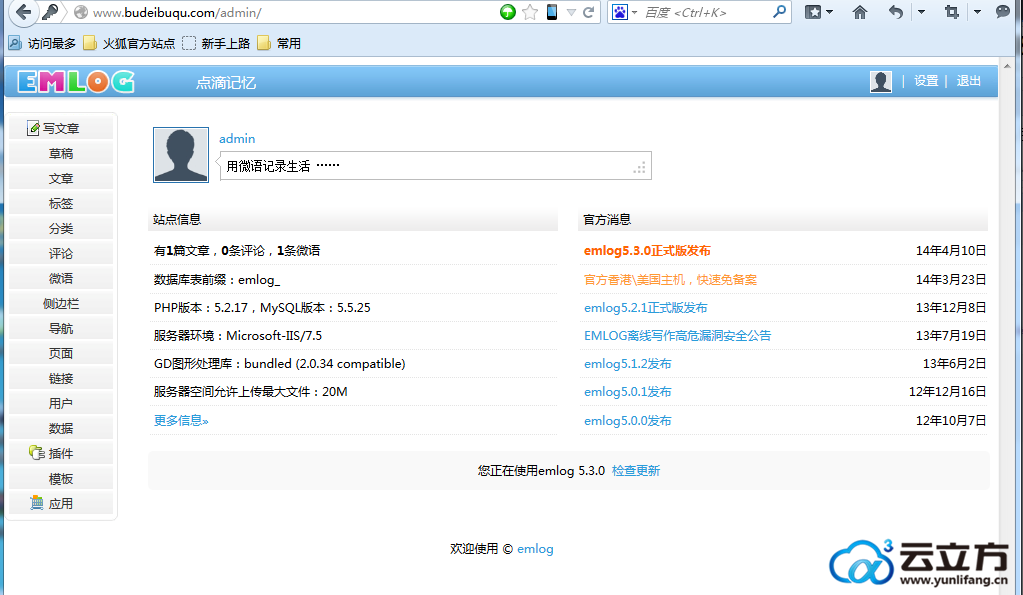This screenshot has height=595, width=1023.
Task: Open the Baidu search engine selector
Action: coord(624,12)
